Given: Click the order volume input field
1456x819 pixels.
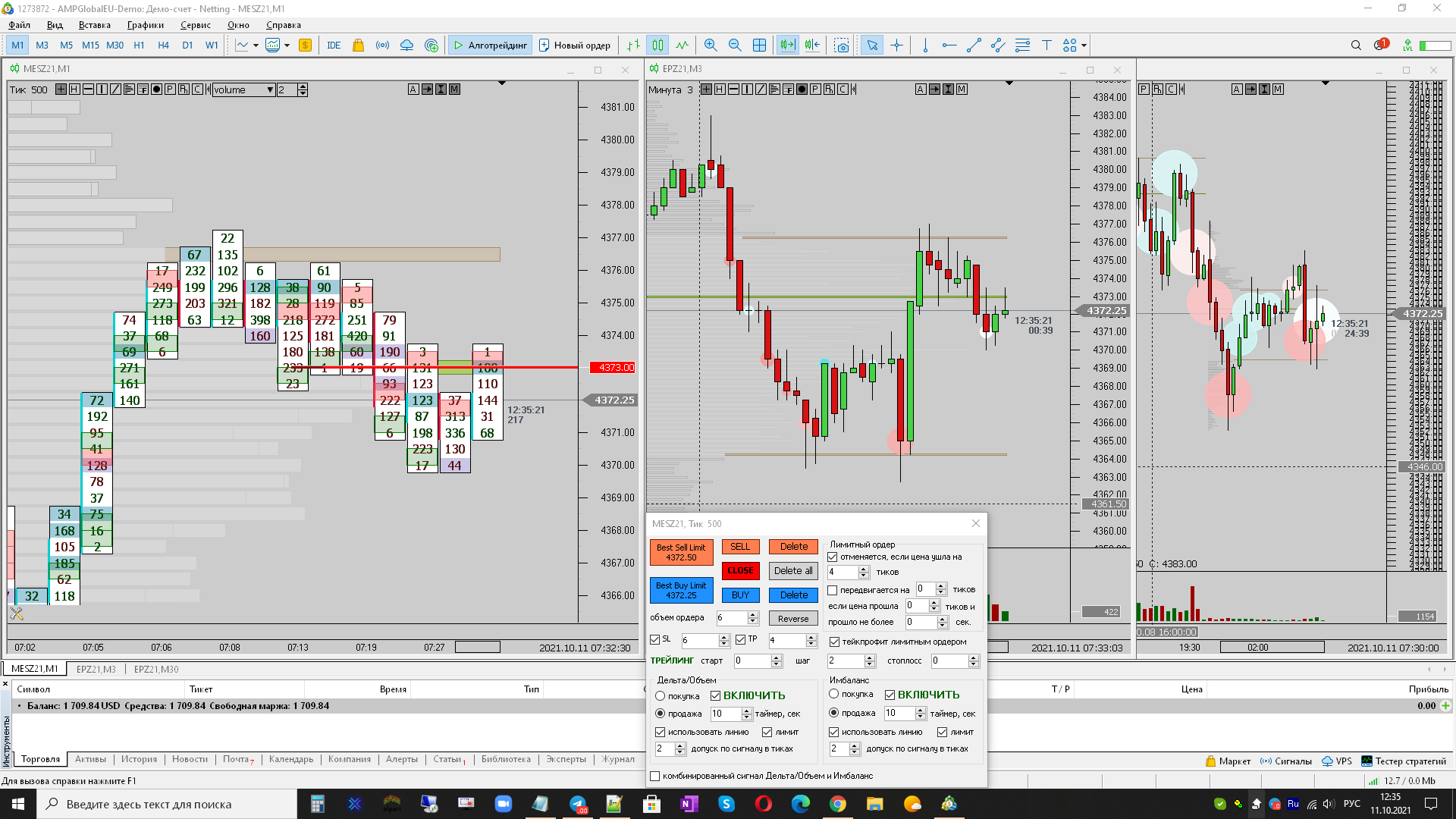Looking at the screenshot, I should click(x=731, y=618).
